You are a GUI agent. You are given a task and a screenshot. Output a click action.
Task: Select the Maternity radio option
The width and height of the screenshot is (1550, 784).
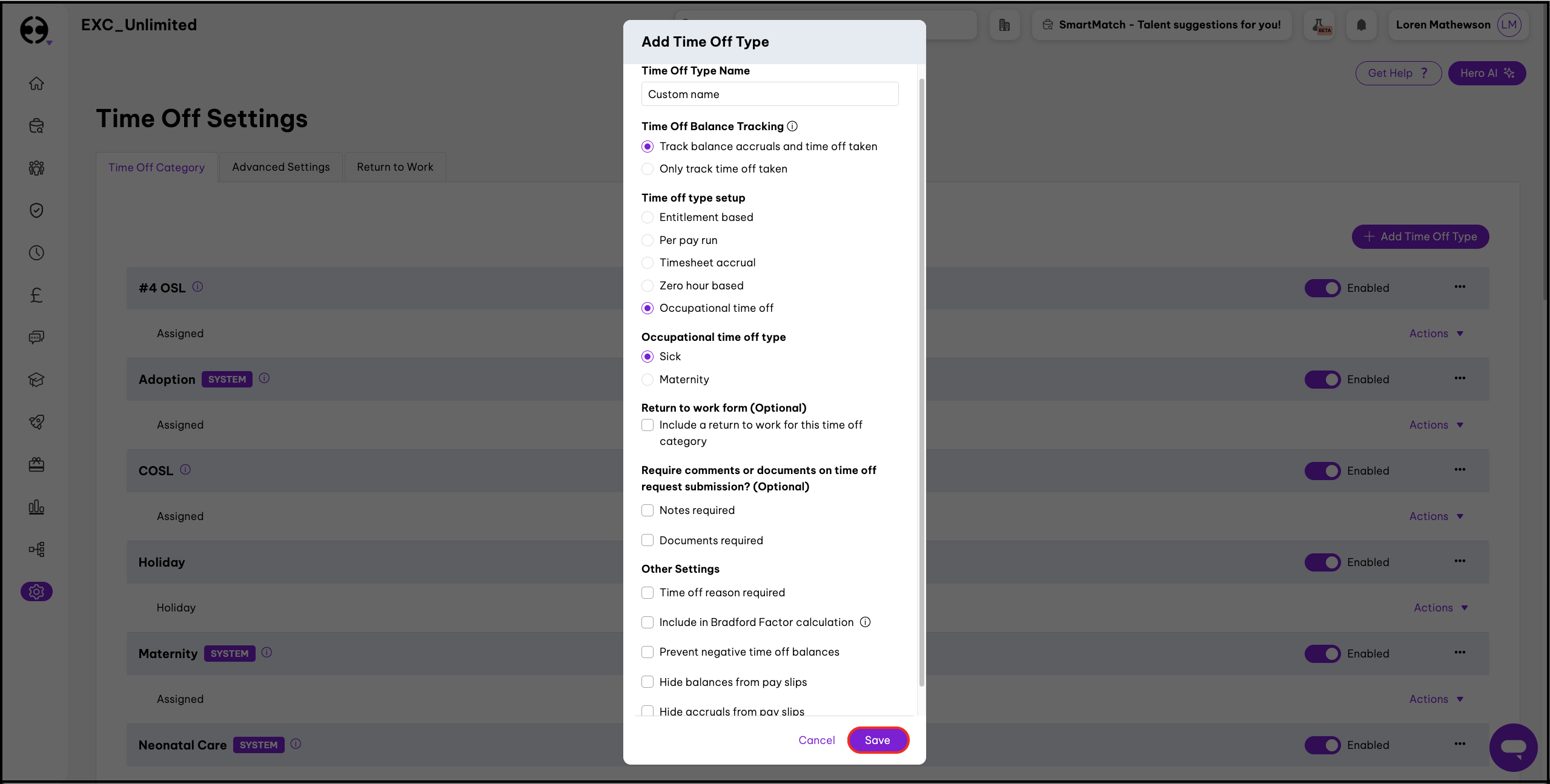(x=647, y=380)
